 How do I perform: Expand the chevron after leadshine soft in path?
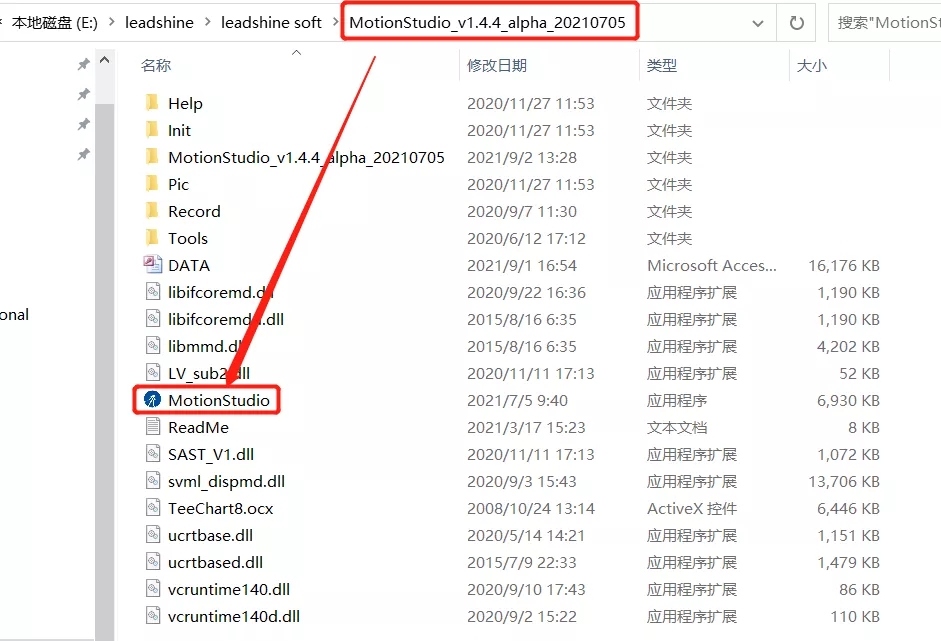tap(335, 22)
